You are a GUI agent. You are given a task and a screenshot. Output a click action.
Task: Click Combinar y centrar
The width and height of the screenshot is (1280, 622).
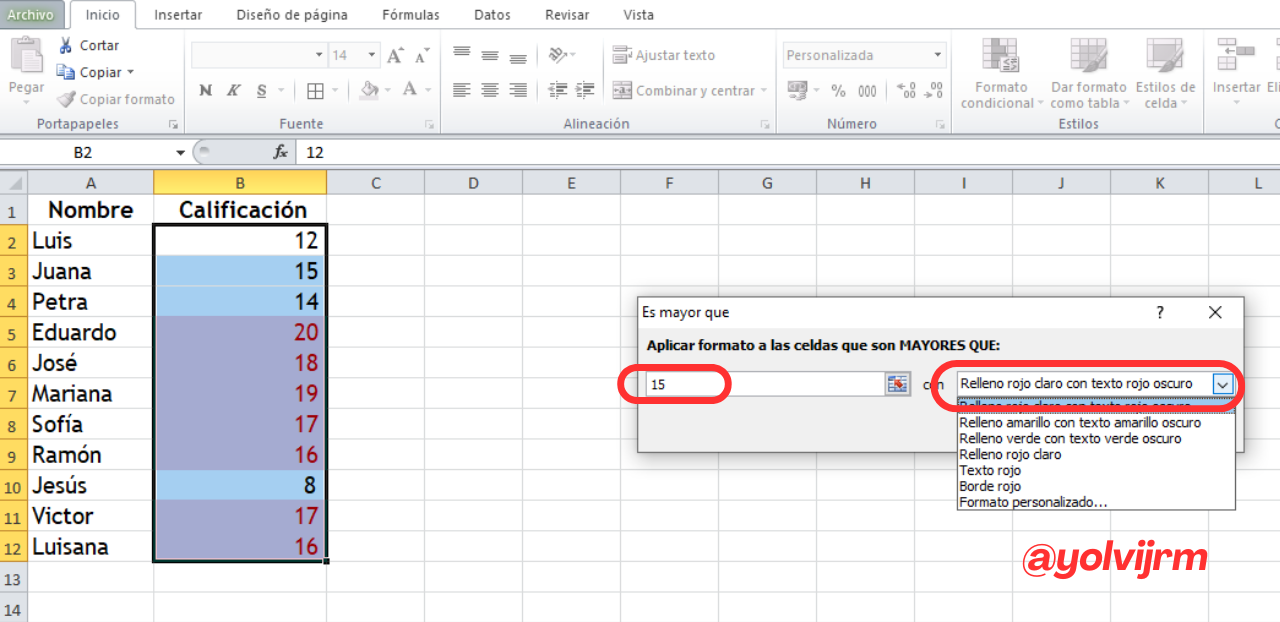(683, 90)
